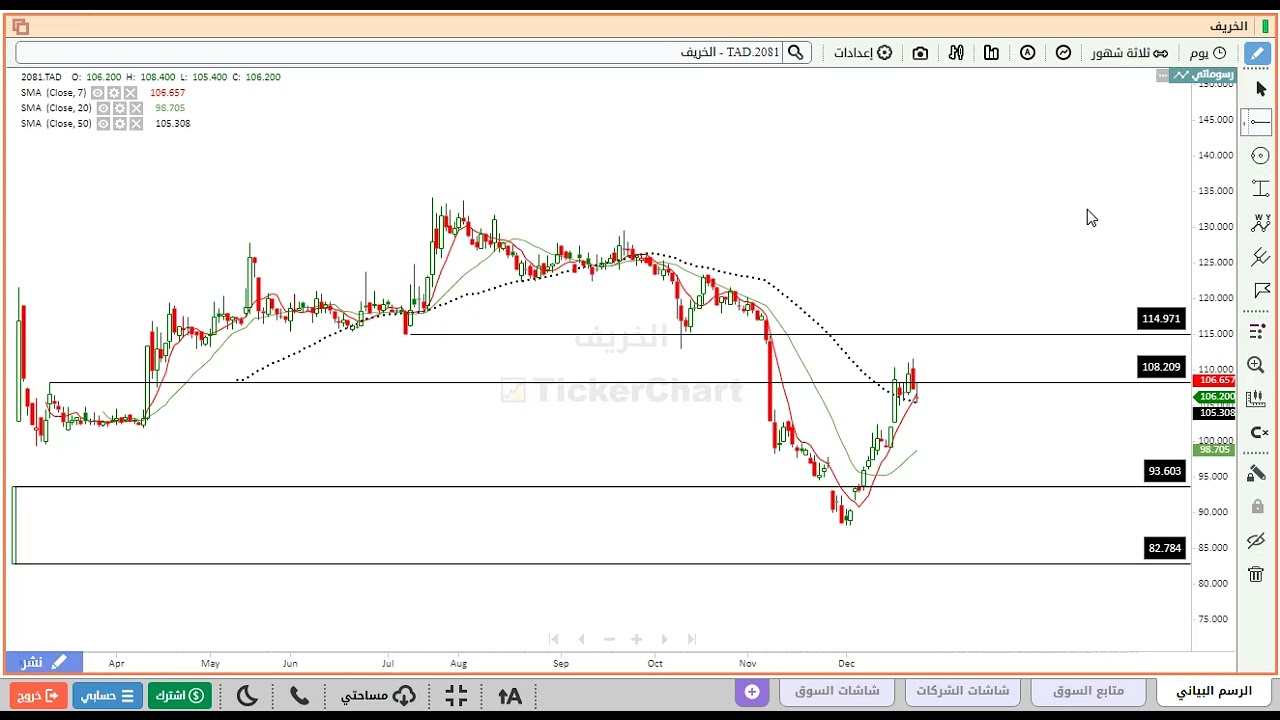Switch to the شاشات السوق tab

[836, 692]
